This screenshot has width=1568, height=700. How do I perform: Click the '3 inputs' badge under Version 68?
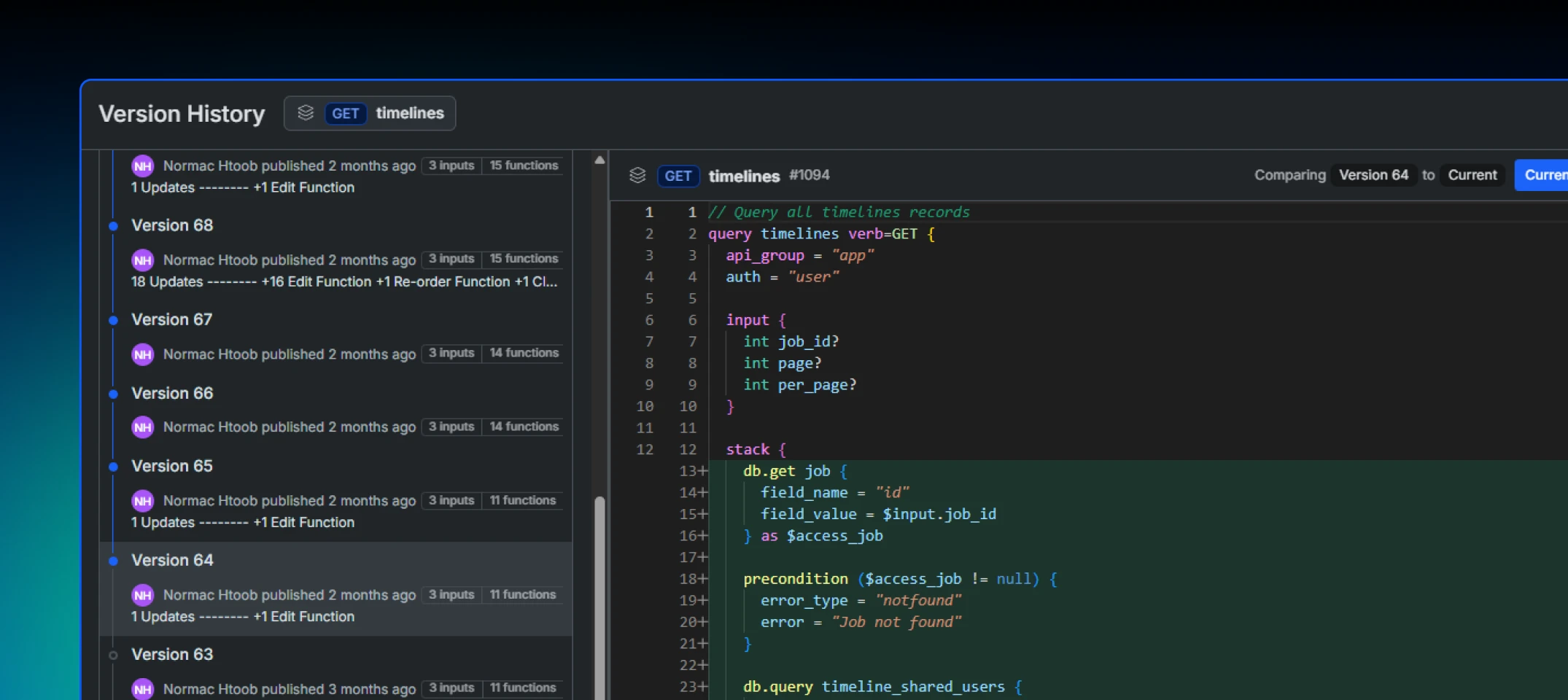[x=451, y=259]
